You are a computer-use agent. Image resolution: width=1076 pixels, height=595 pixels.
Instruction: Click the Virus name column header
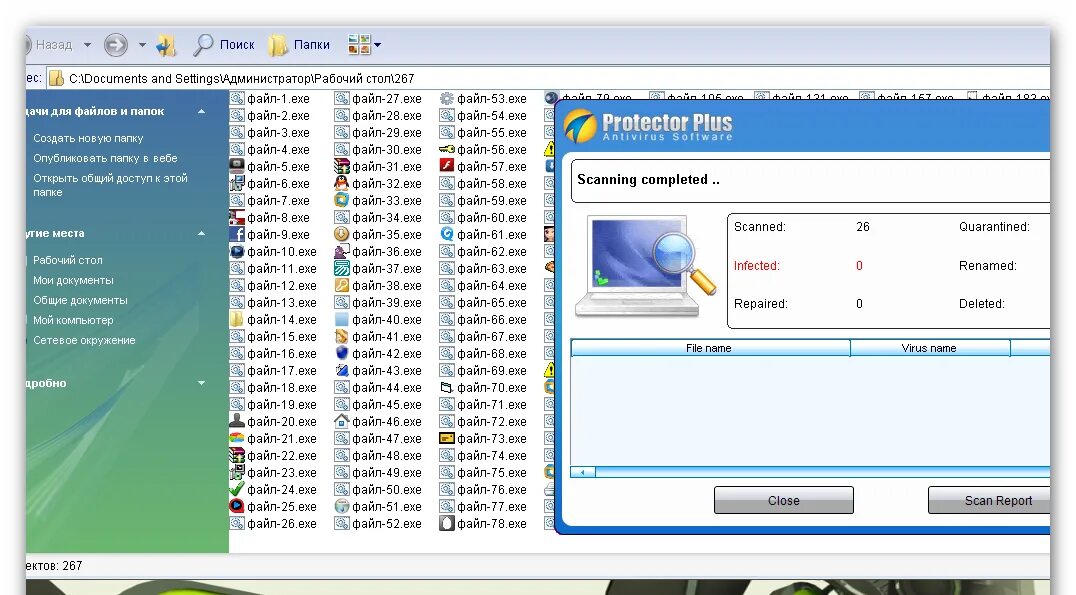(929, 348)
